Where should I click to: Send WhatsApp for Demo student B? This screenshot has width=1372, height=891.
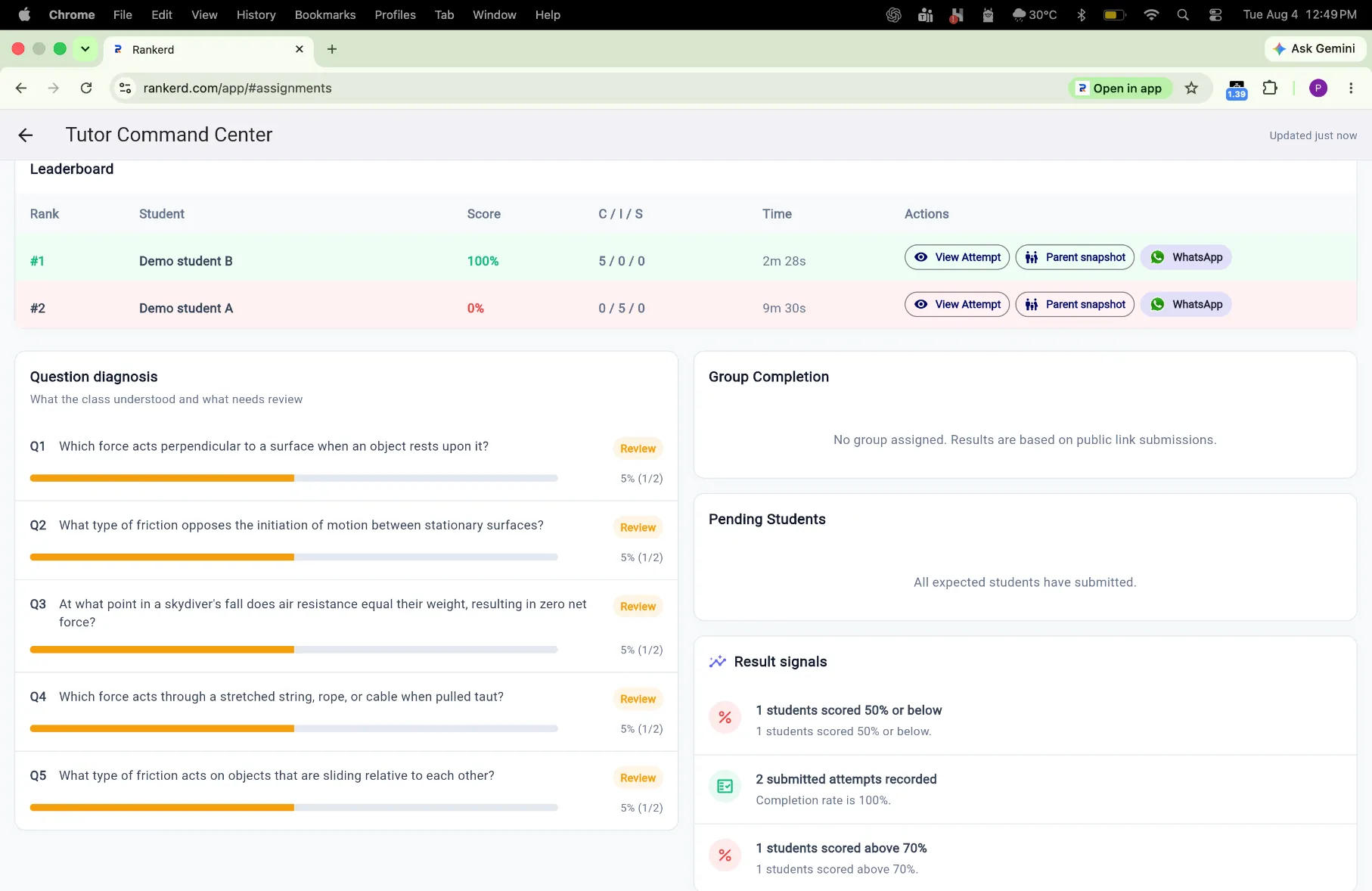pyautogui.click(x=1186, y=257)
